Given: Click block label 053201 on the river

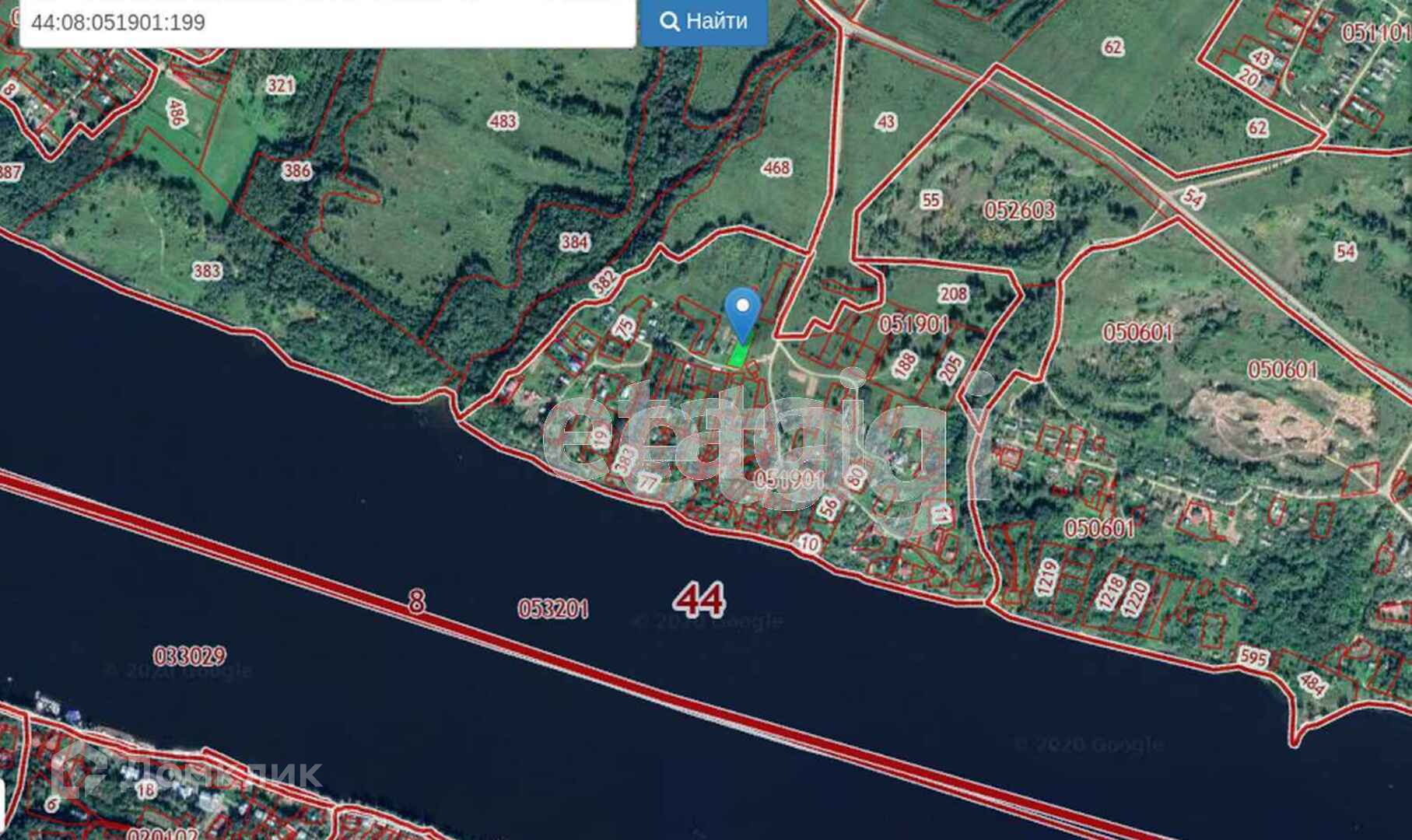Looking at the screenshot, I should pos(553,608).
